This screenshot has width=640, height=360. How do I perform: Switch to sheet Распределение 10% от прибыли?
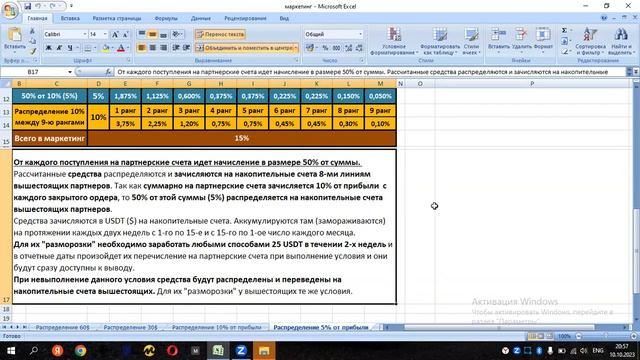pos(216,327)
